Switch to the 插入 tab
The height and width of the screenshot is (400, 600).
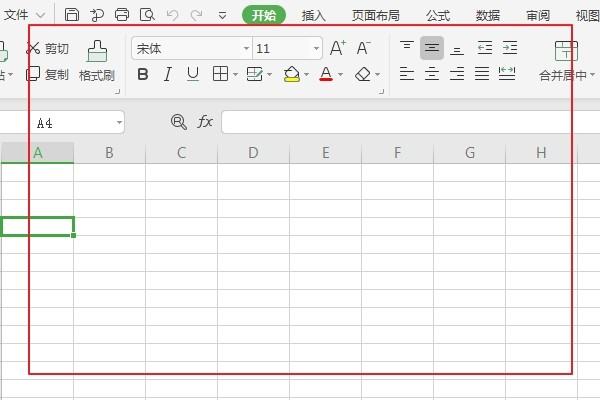click(x=313, y=15)
